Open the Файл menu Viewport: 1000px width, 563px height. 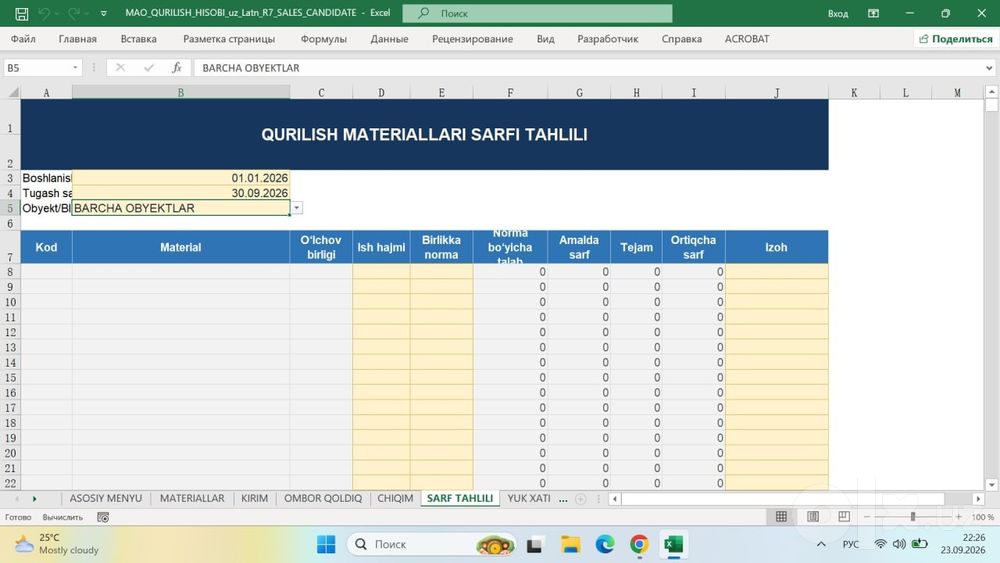tap(23, 39)
